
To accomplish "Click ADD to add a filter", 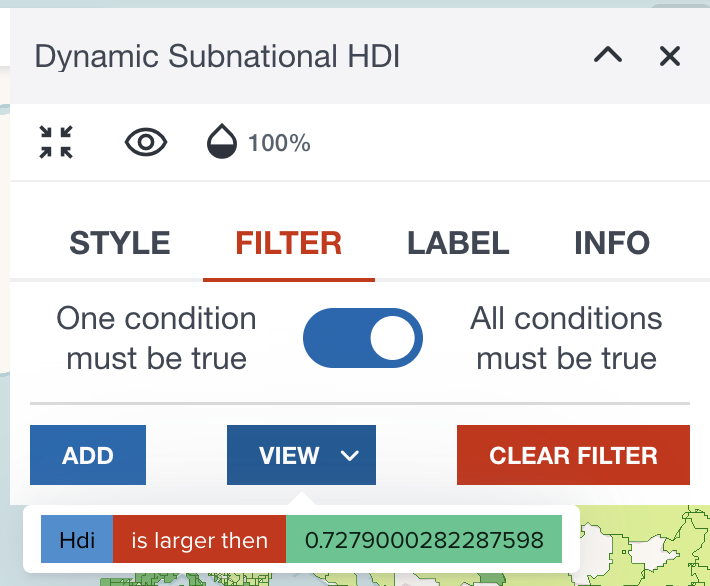I will click(x=88, y=455).
